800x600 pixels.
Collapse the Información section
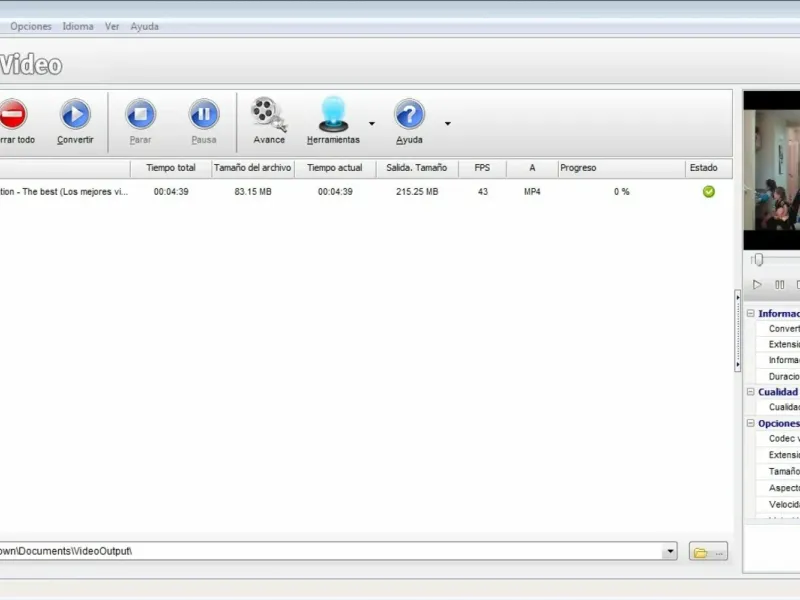[751, 313]
